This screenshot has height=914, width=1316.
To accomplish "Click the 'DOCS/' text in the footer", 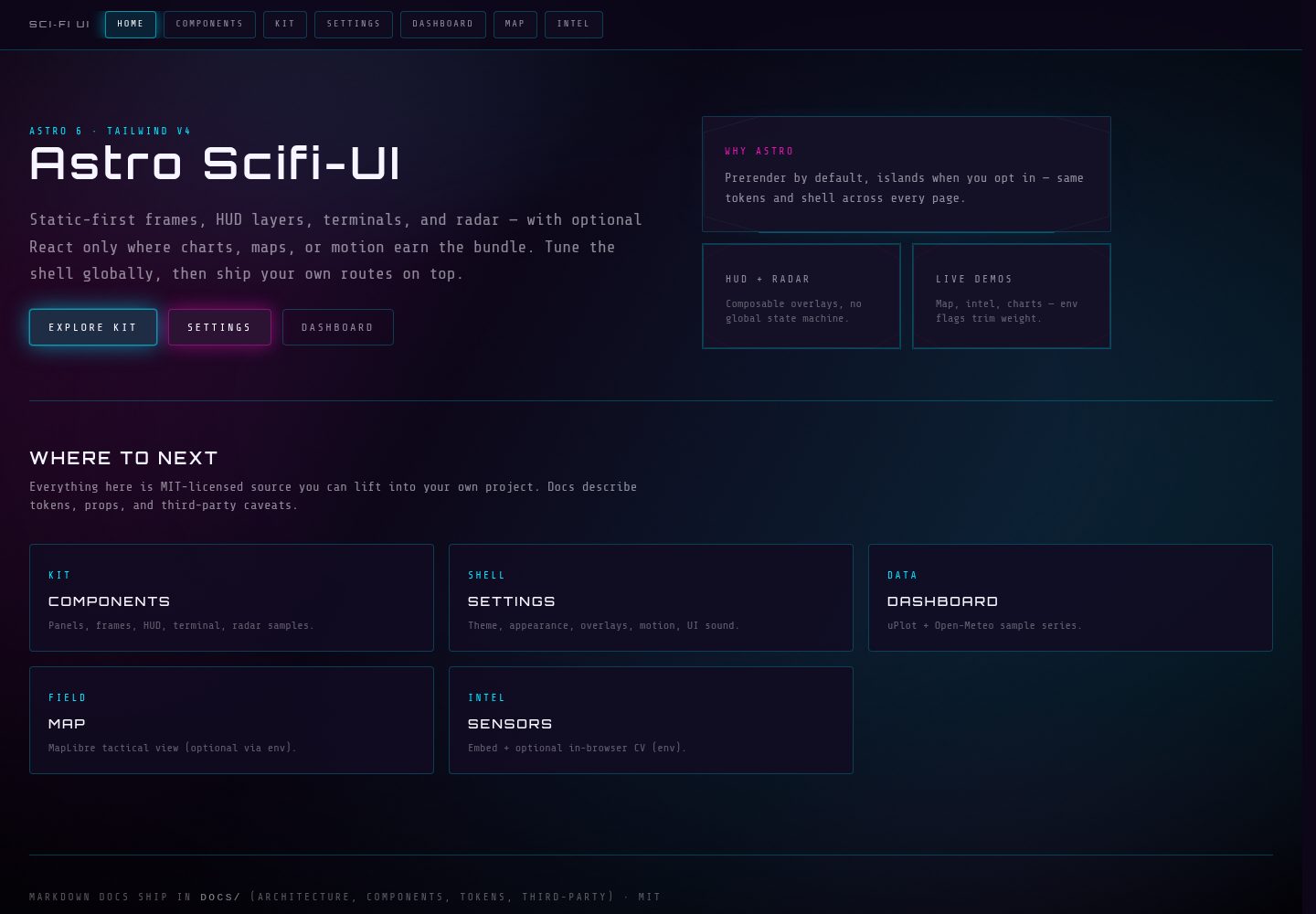I will [220, 897].
